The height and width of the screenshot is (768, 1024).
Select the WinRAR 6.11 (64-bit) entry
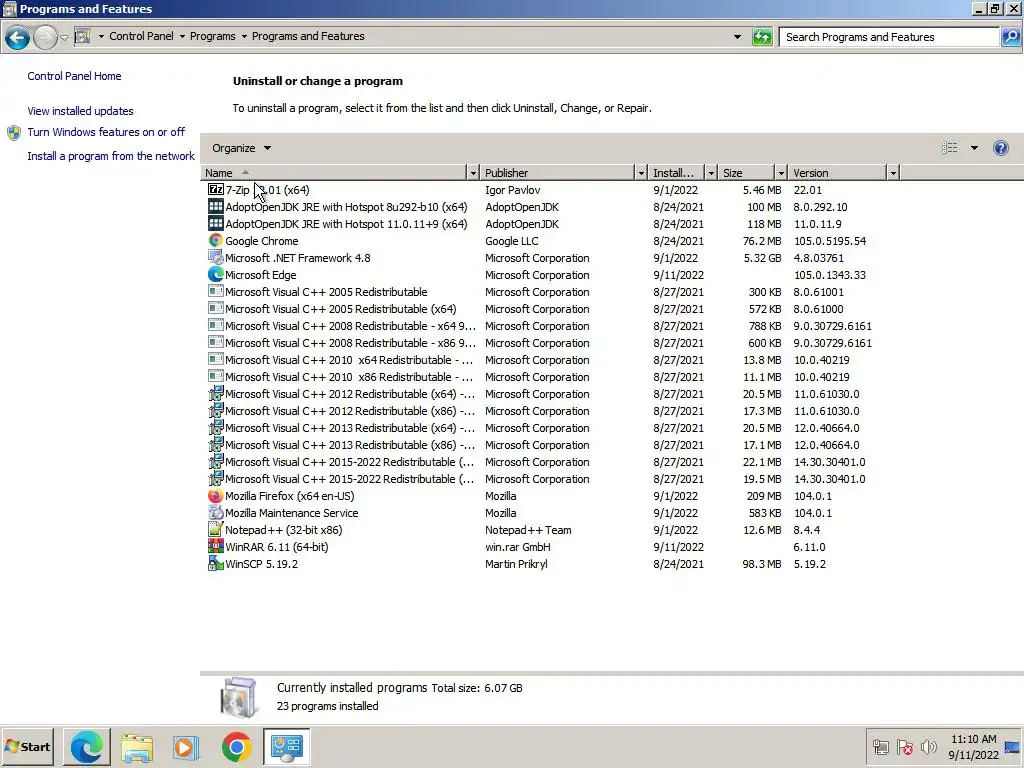276,547
